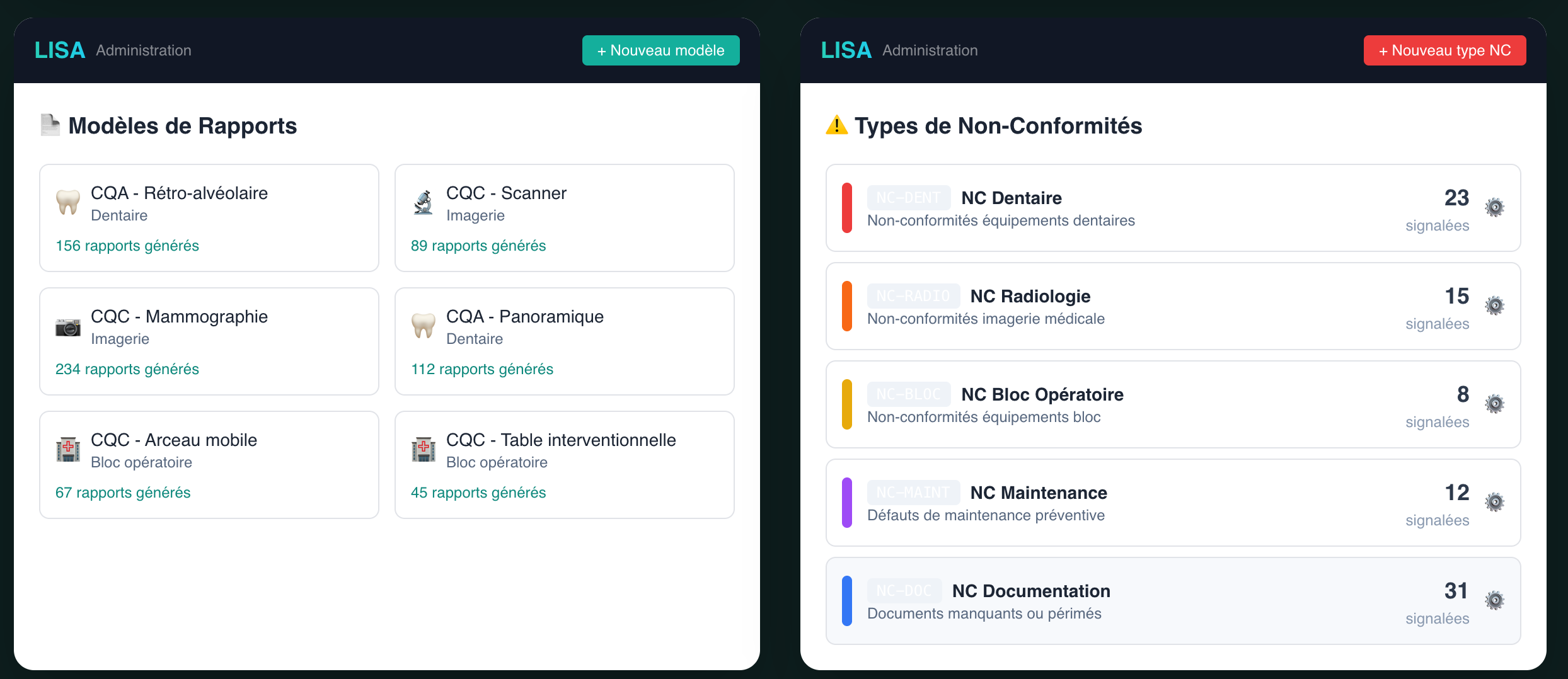Click the NC-RADIO code badge
The width and height of the screenshot is (1568, 679).
913,296
